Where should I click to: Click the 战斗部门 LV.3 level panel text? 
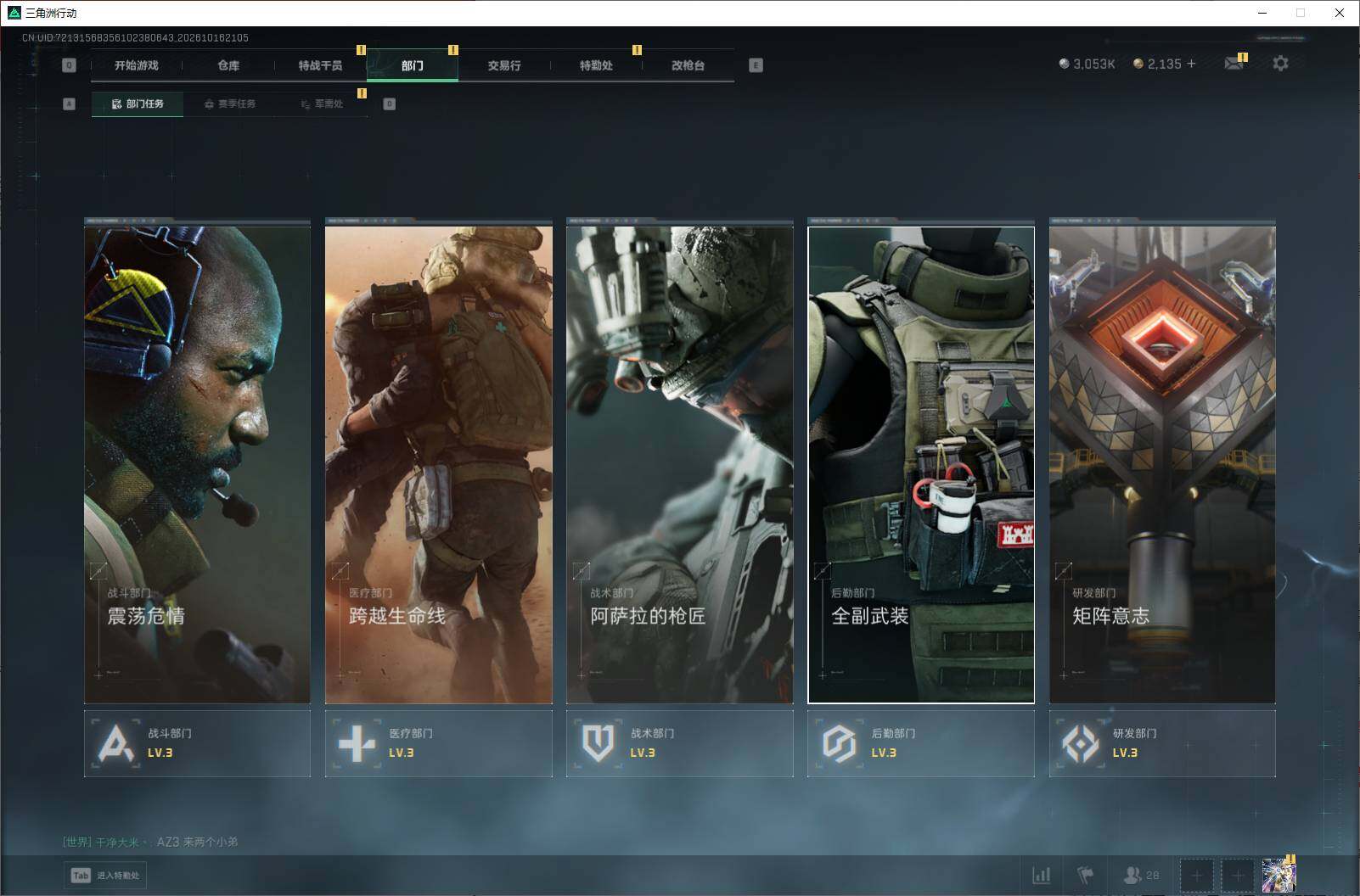pos(169,743)
